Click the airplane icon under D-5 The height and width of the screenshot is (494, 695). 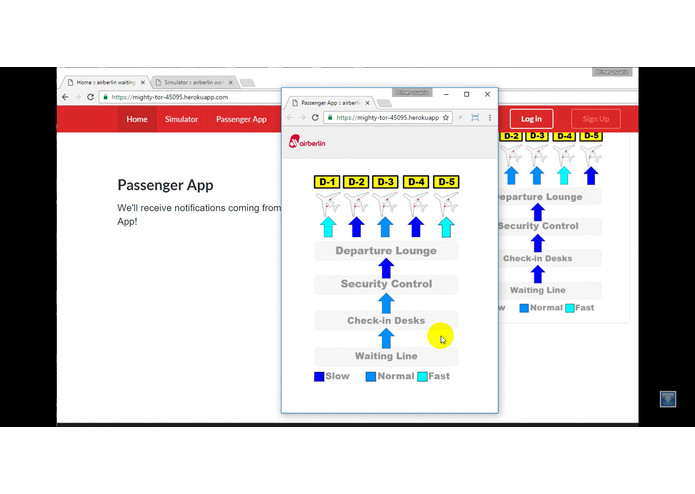(446, 203)
